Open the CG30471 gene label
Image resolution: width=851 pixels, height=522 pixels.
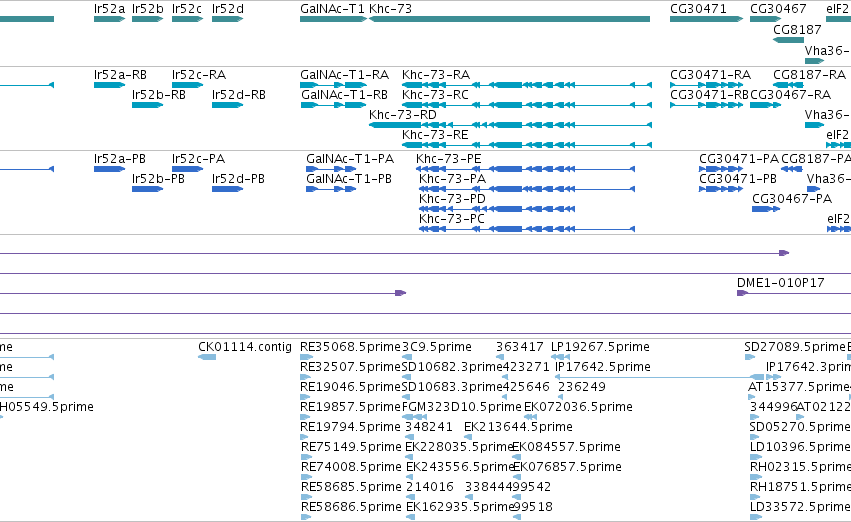[x=698, y=9]
